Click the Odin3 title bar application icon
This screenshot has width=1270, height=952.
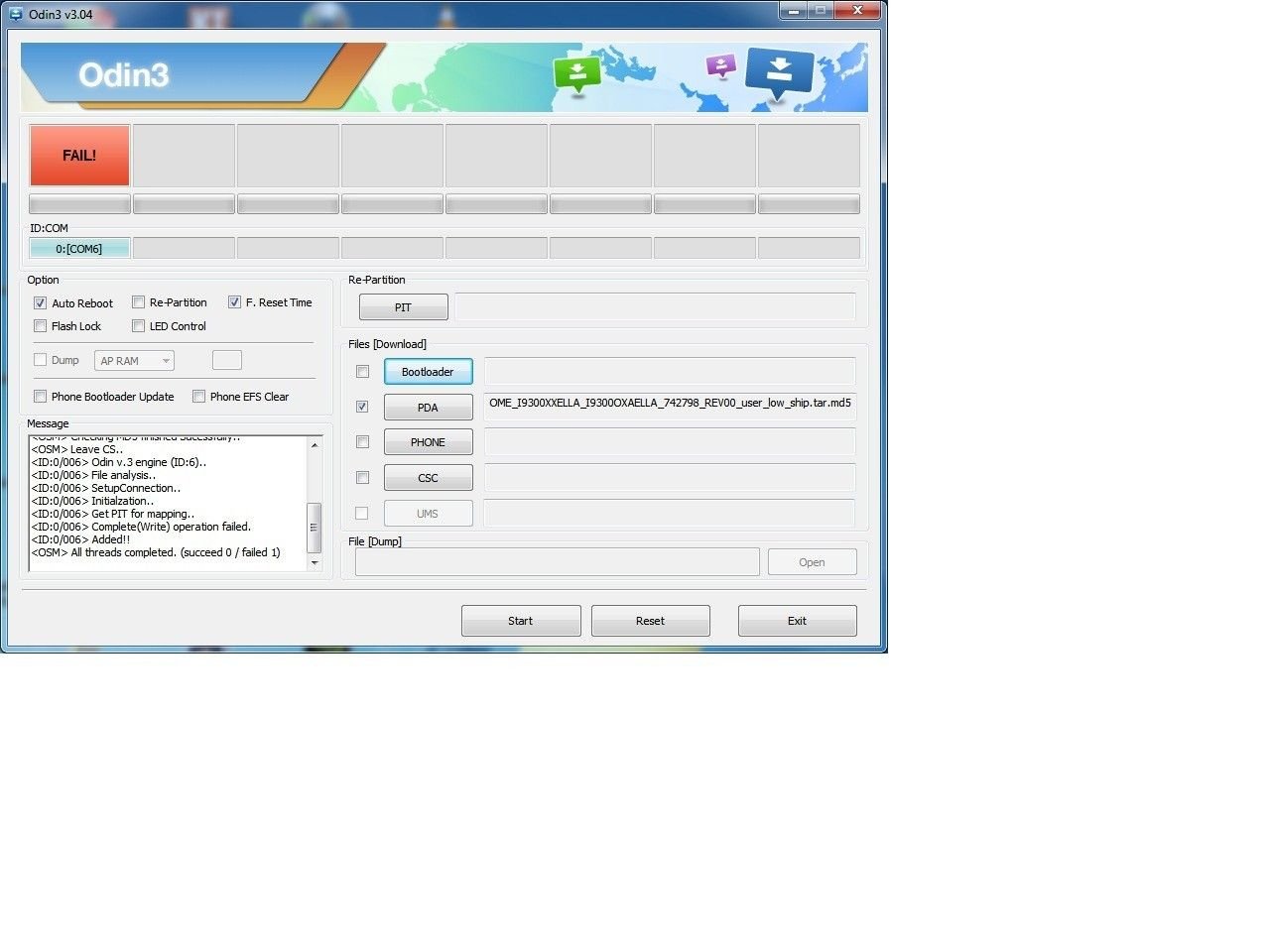(x=15, y=14)
